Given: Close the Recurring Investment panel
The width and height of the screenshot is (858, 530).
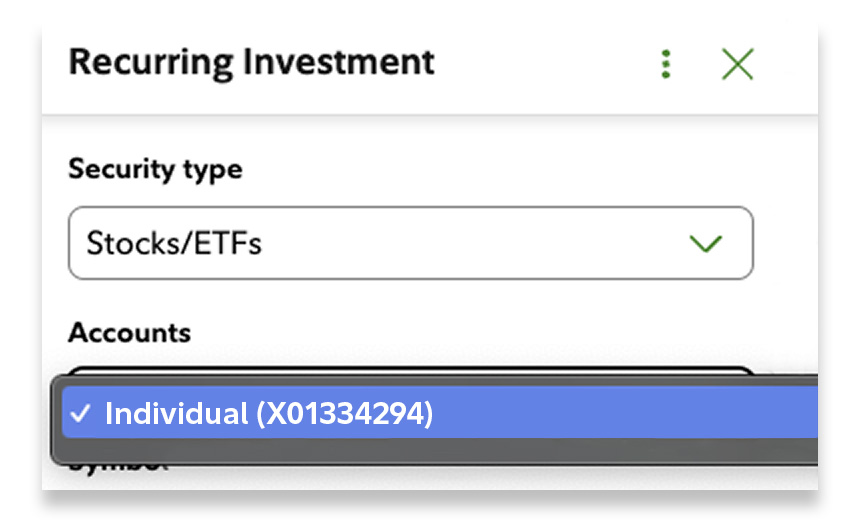Looking at the screenshot, I should 737,65.
